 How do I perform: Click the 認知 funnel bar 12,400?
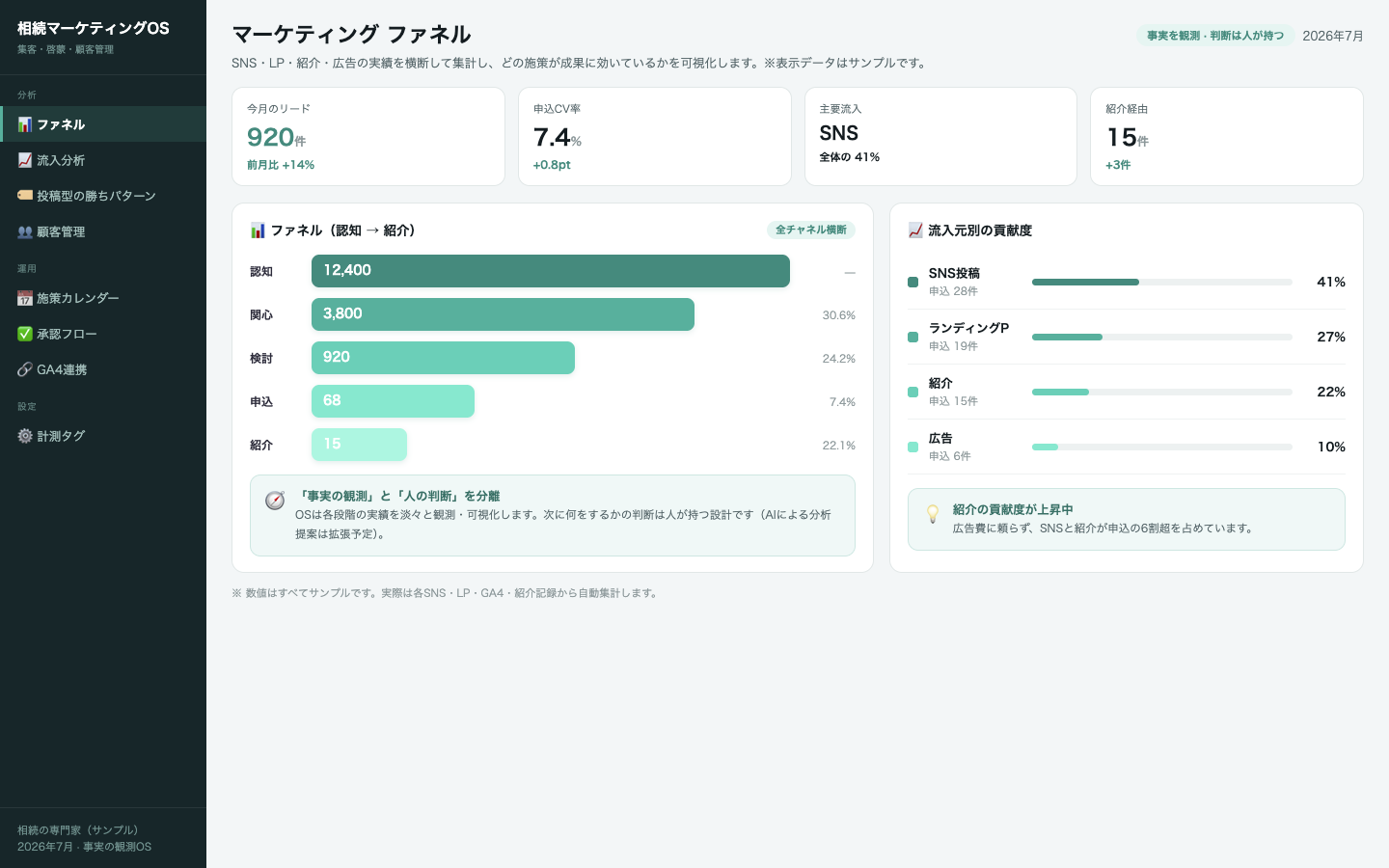(x=551, y=271)
